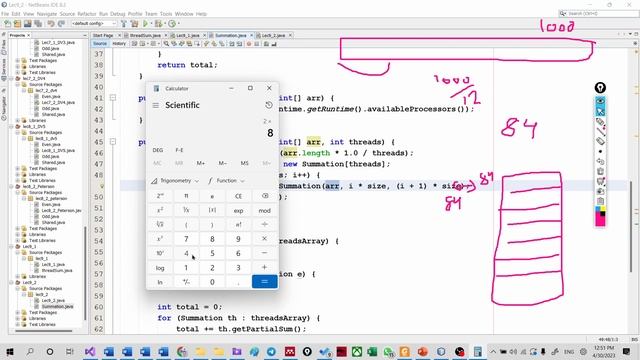Viewport: 640px width, 360px height.
Task: Select Summation.java in the Projects tree
Action: click(x=57, y=306)
